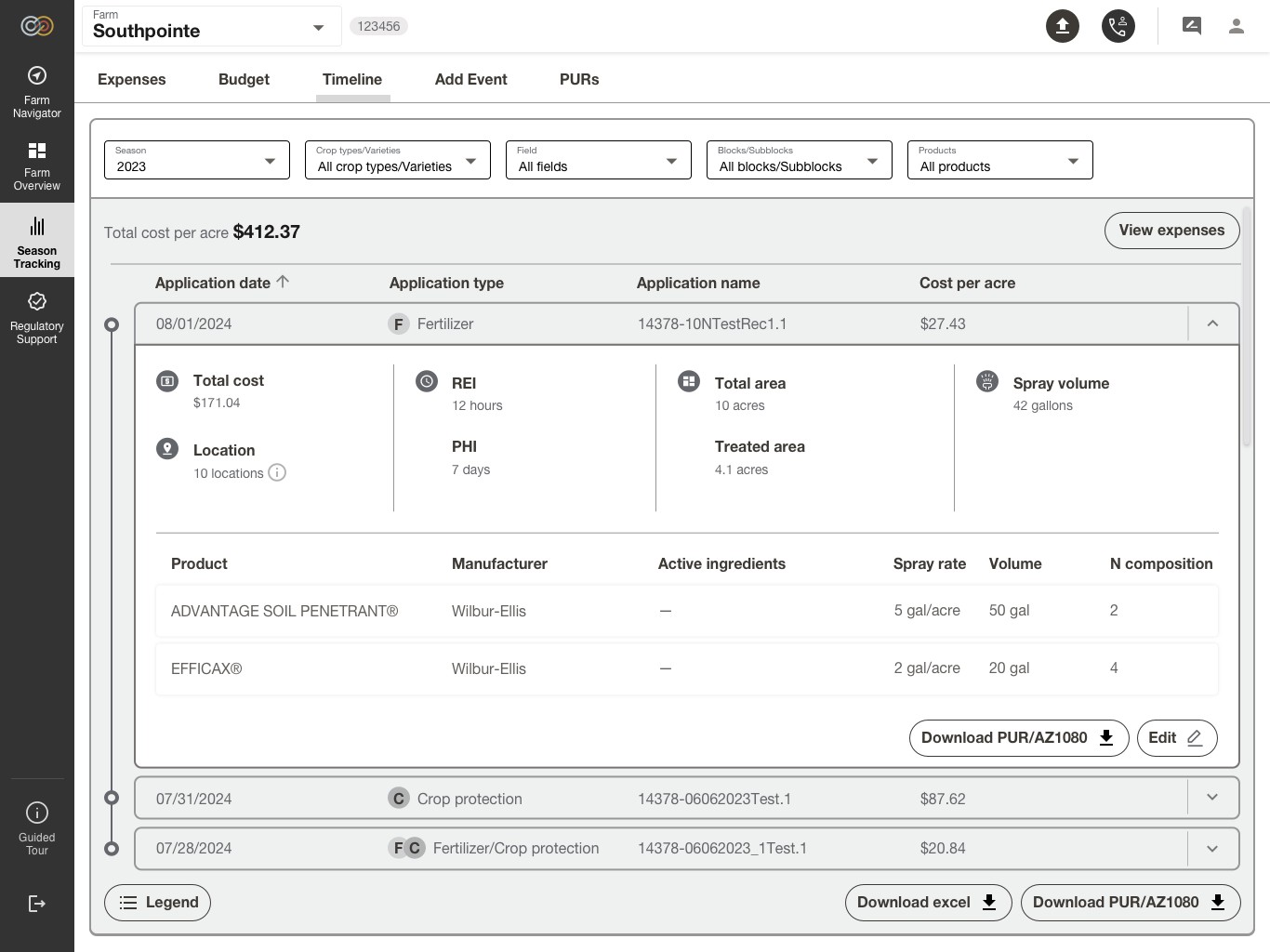Screen dimensions: 1270x952
Task: Open Farm Navigator in sidebar
Action: 37,92
